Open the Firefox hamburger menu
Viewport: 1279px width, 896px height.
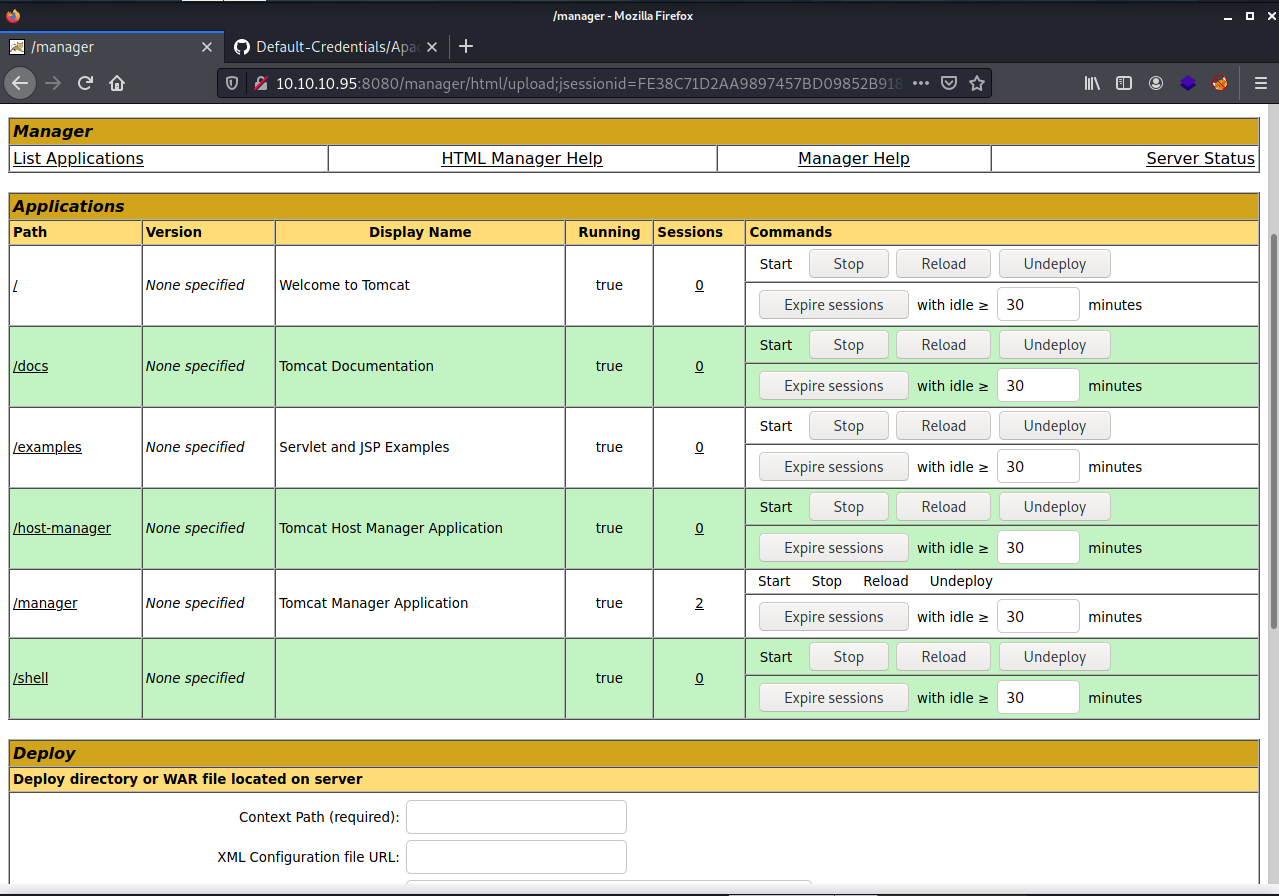click(x=1260, y=83)
